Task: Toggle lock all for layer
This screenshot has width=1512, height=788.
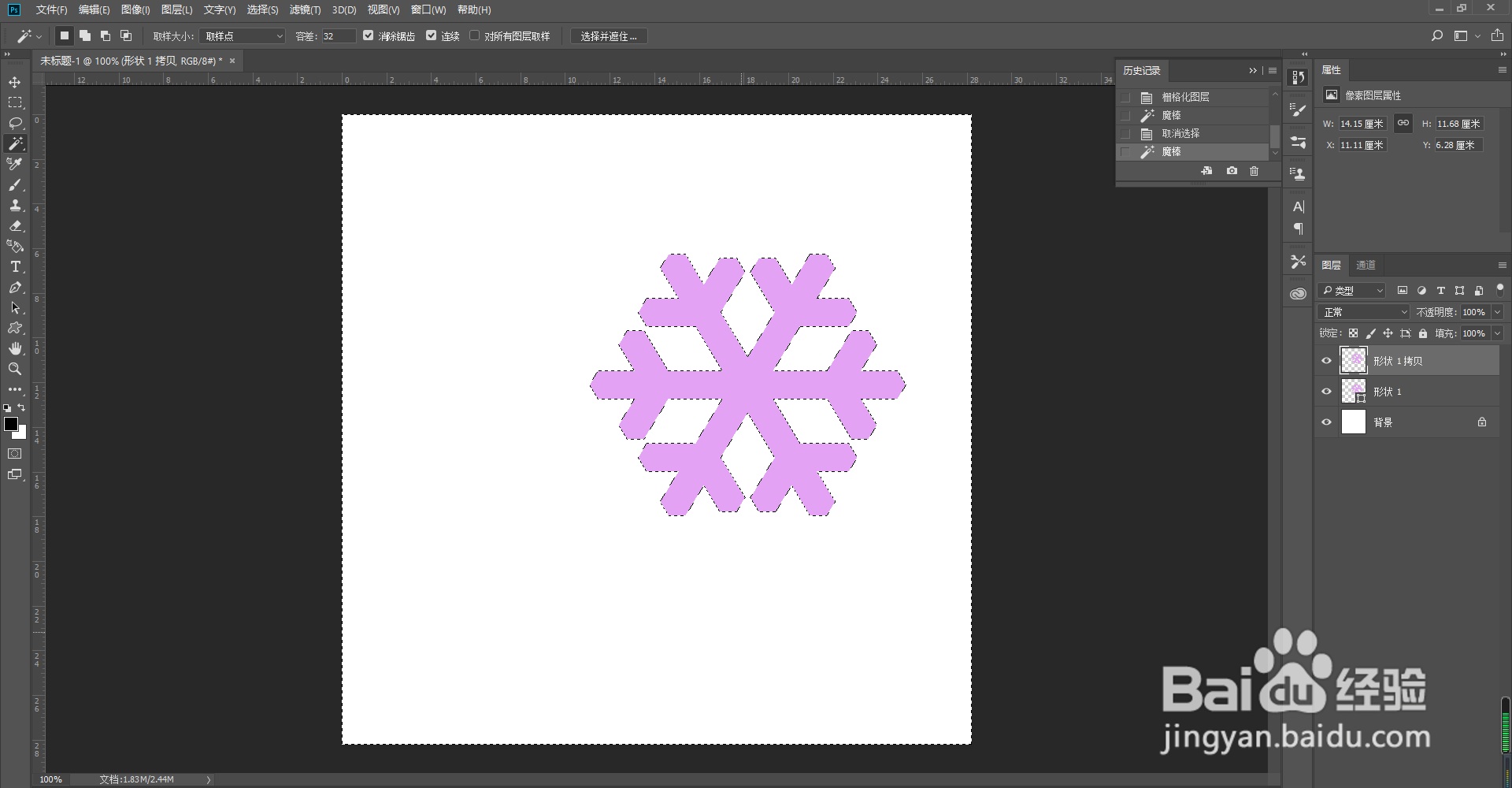Action: tap(1423, 333)
